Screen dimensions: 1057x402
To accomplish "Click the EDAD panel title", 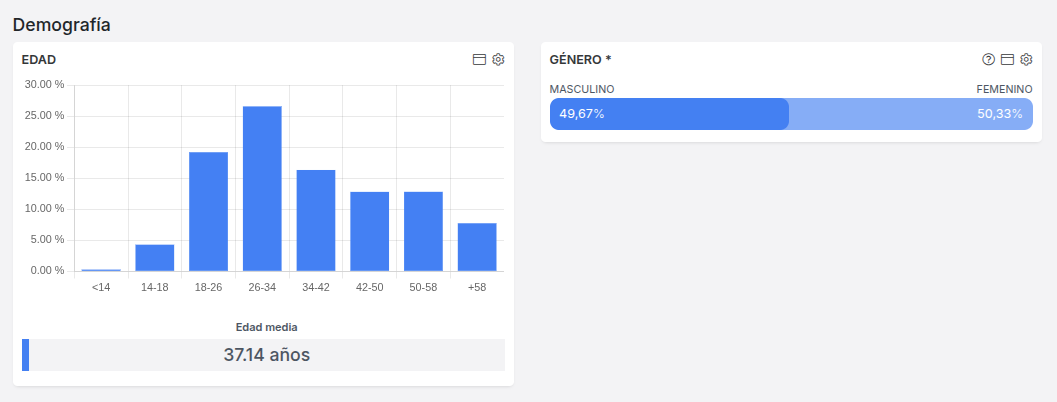I will (38, 60).
